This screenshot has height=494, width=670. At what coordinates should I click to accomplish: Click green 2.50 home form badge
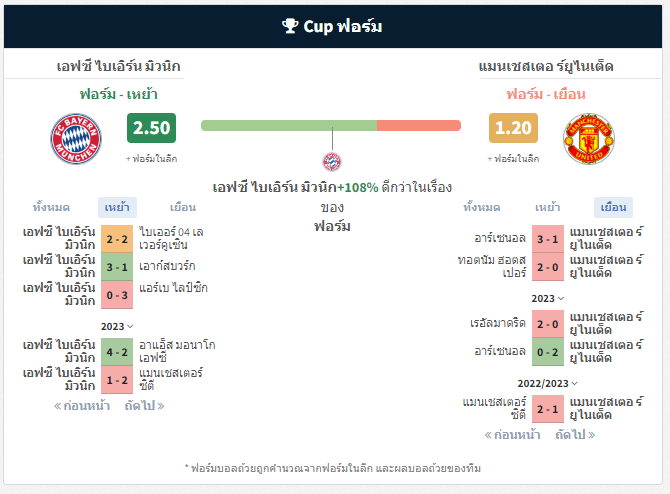(x=151, y=128)
